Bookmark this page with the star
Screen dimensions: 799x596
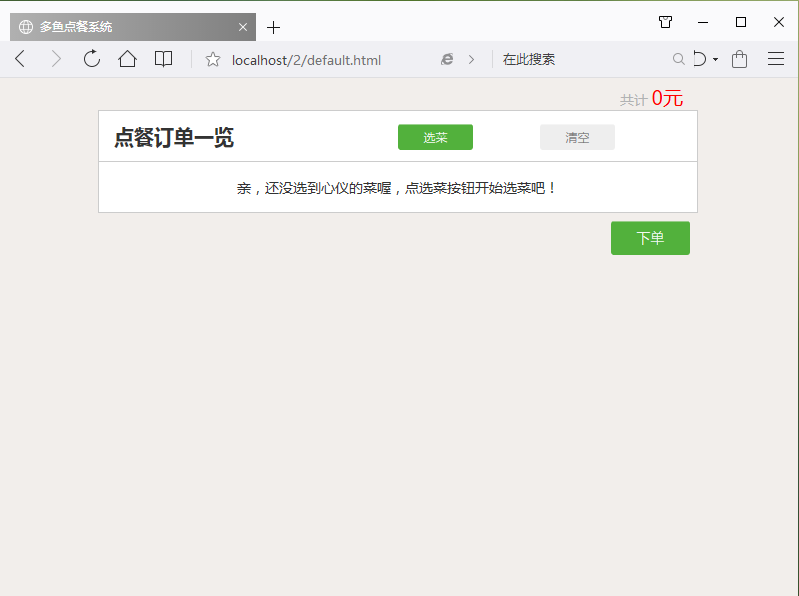tap(212, 60)
